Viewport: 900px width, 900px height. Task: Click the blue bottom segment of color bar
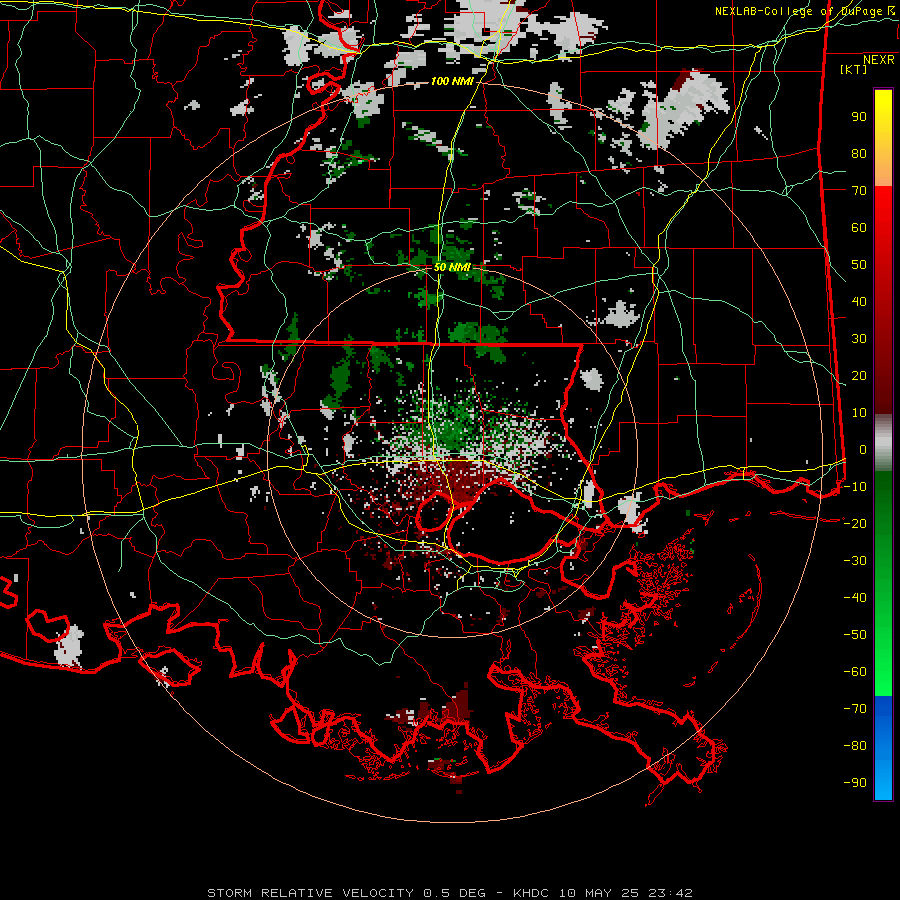(883, 748)
